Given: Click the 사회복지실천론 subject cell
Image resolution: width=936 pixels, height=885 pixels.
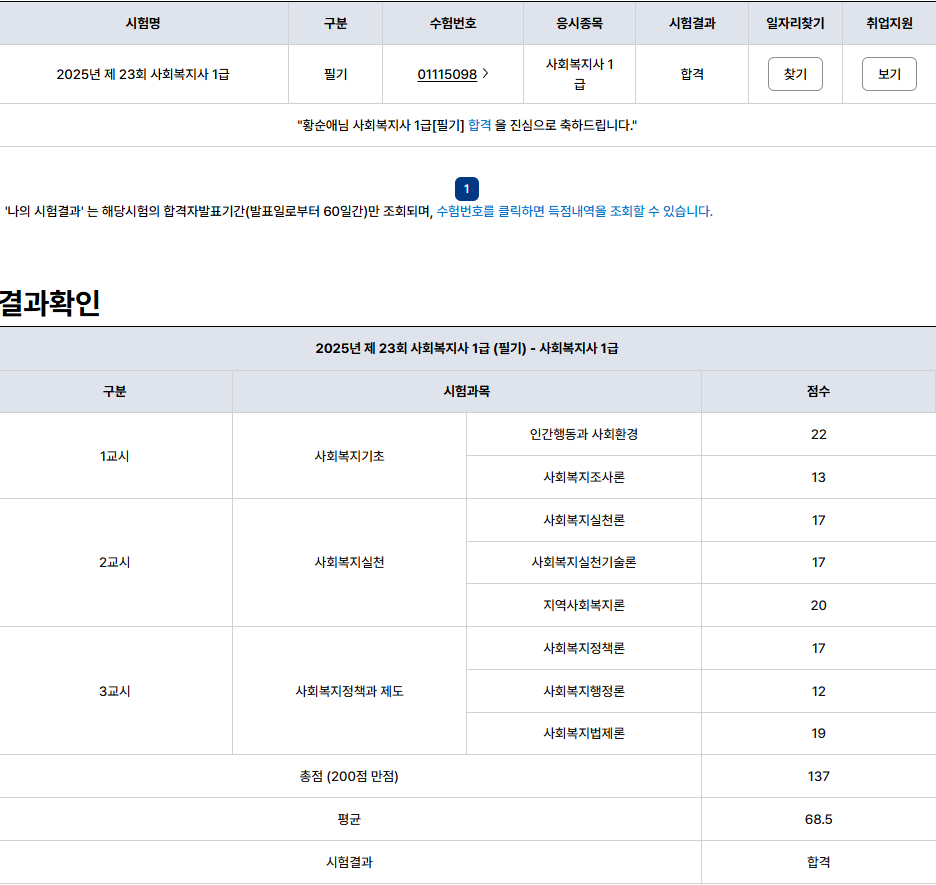Looking at the screenshot, I should 584,520.
